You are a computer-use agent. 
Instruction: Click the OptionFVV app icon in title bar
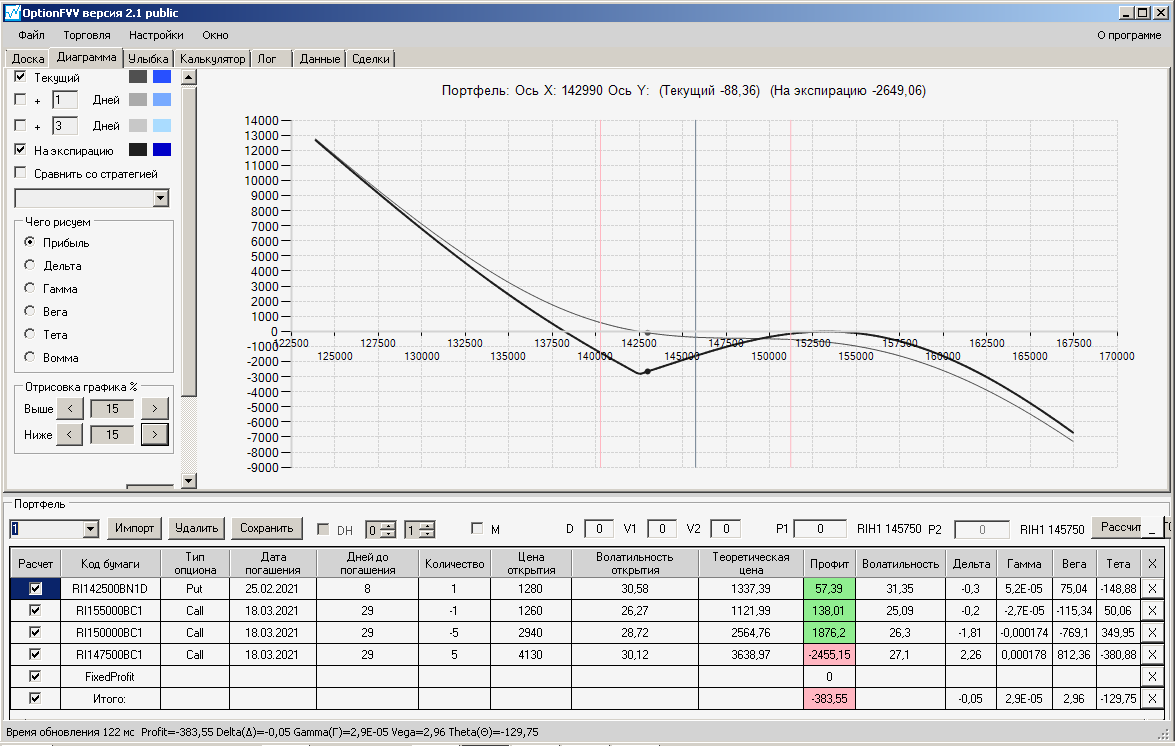coord(12,13)
